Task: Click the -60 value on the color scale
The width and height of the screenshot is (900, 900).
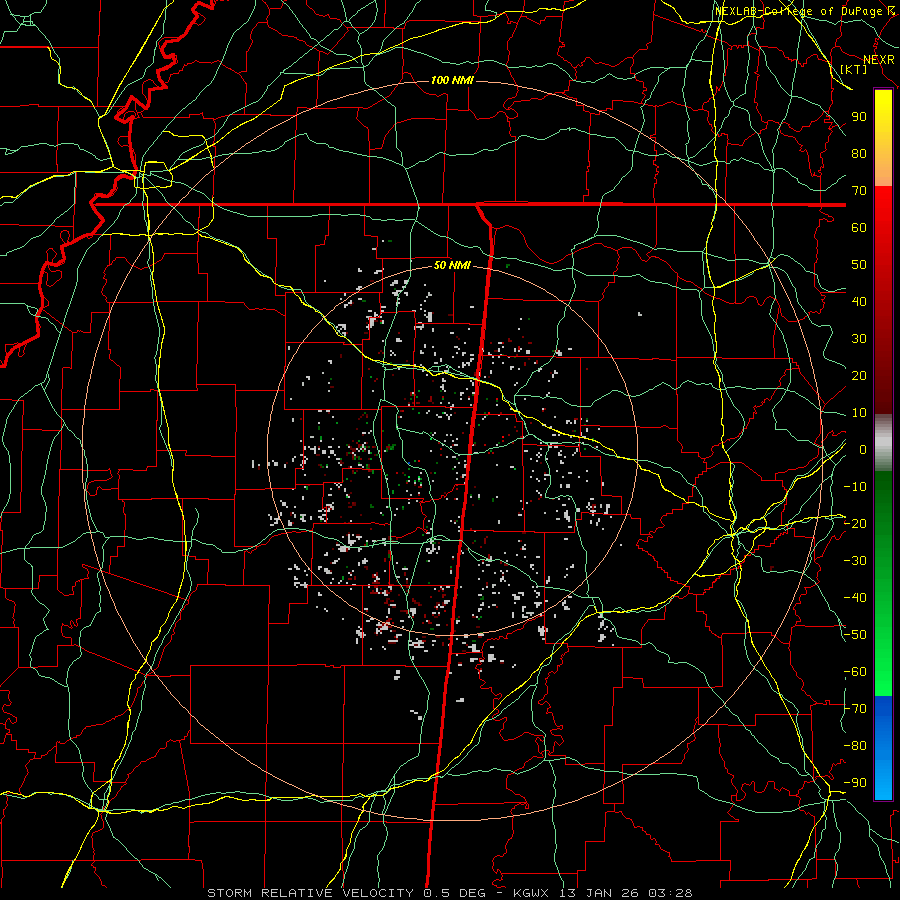Action: pyautogui.click(x=855, y=672)
